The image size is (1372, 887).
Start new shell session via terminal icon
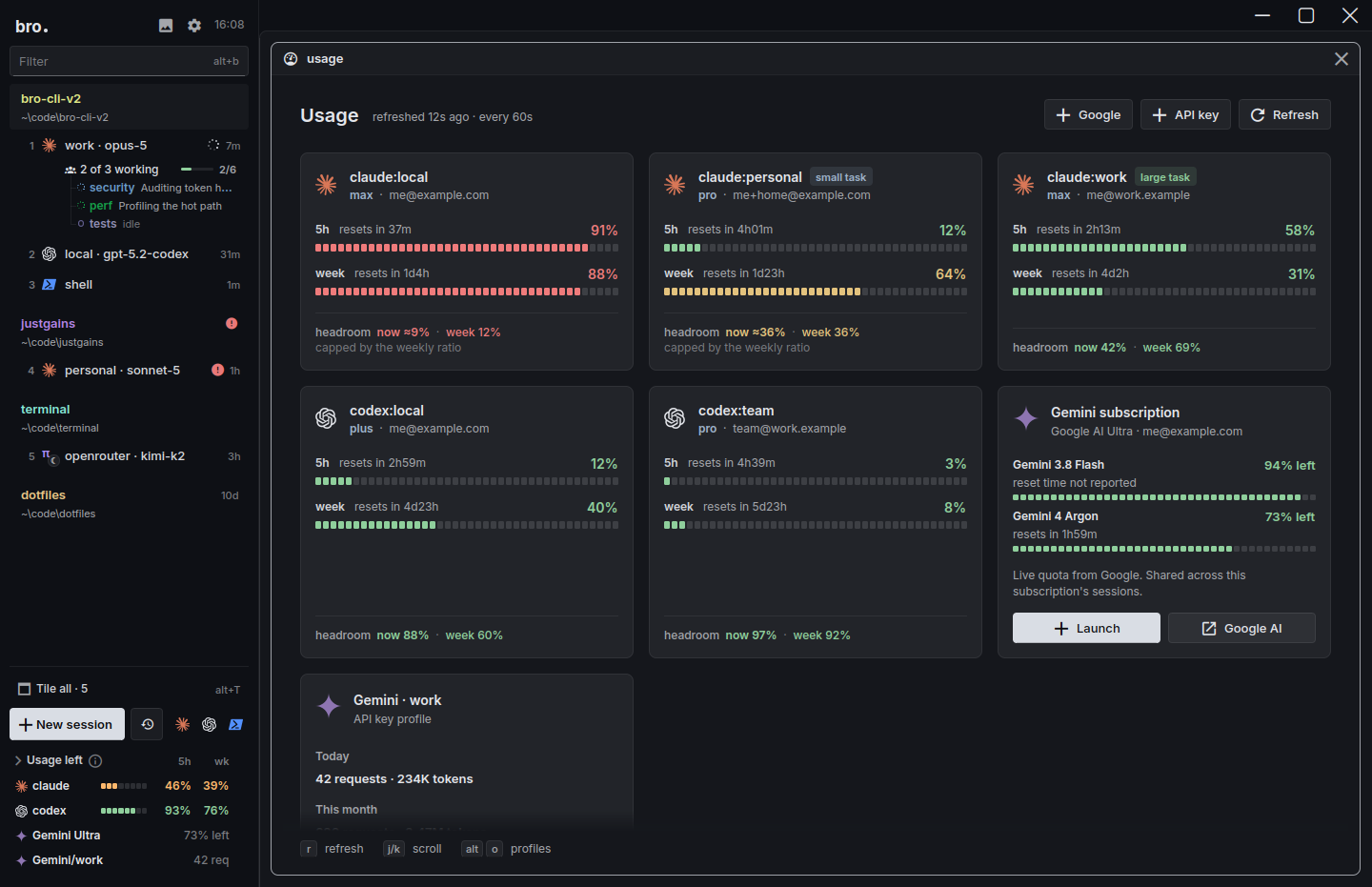click(236, 724)
